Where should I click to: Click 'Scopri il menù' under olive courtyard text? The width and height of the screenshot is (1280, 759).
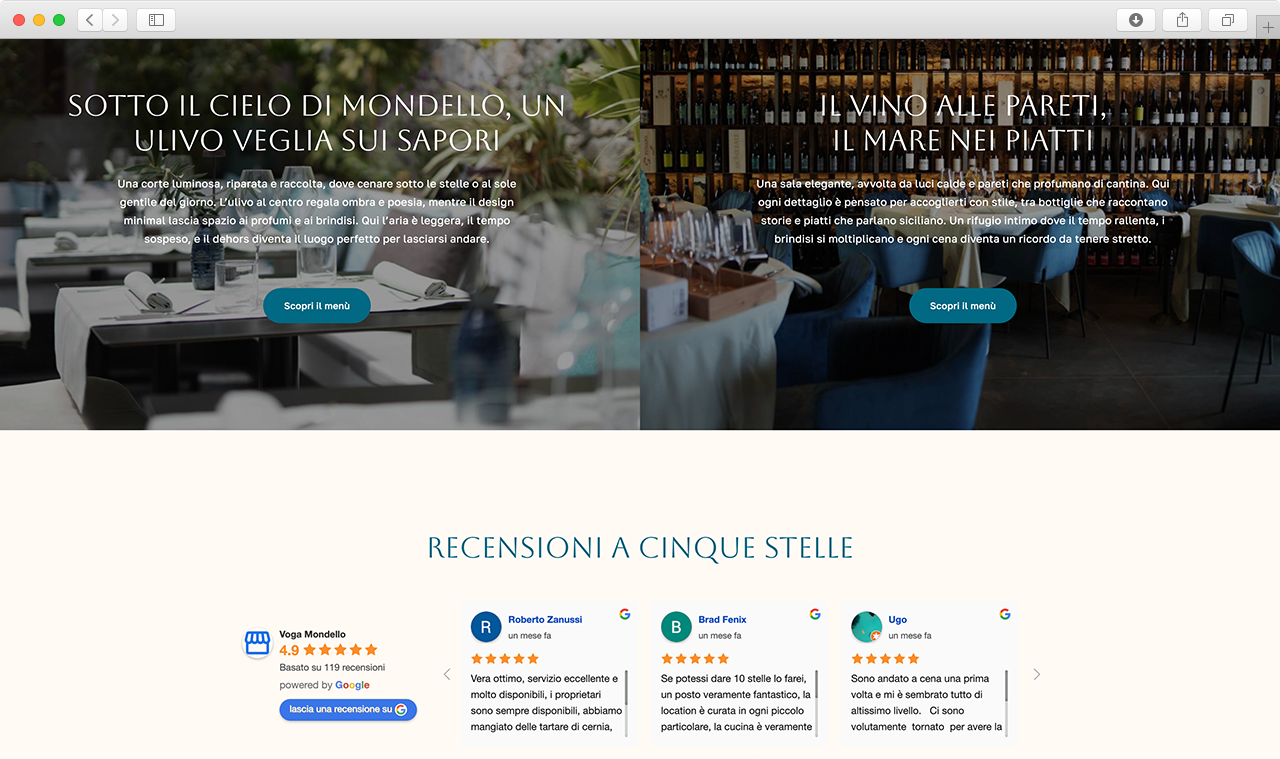317,306
